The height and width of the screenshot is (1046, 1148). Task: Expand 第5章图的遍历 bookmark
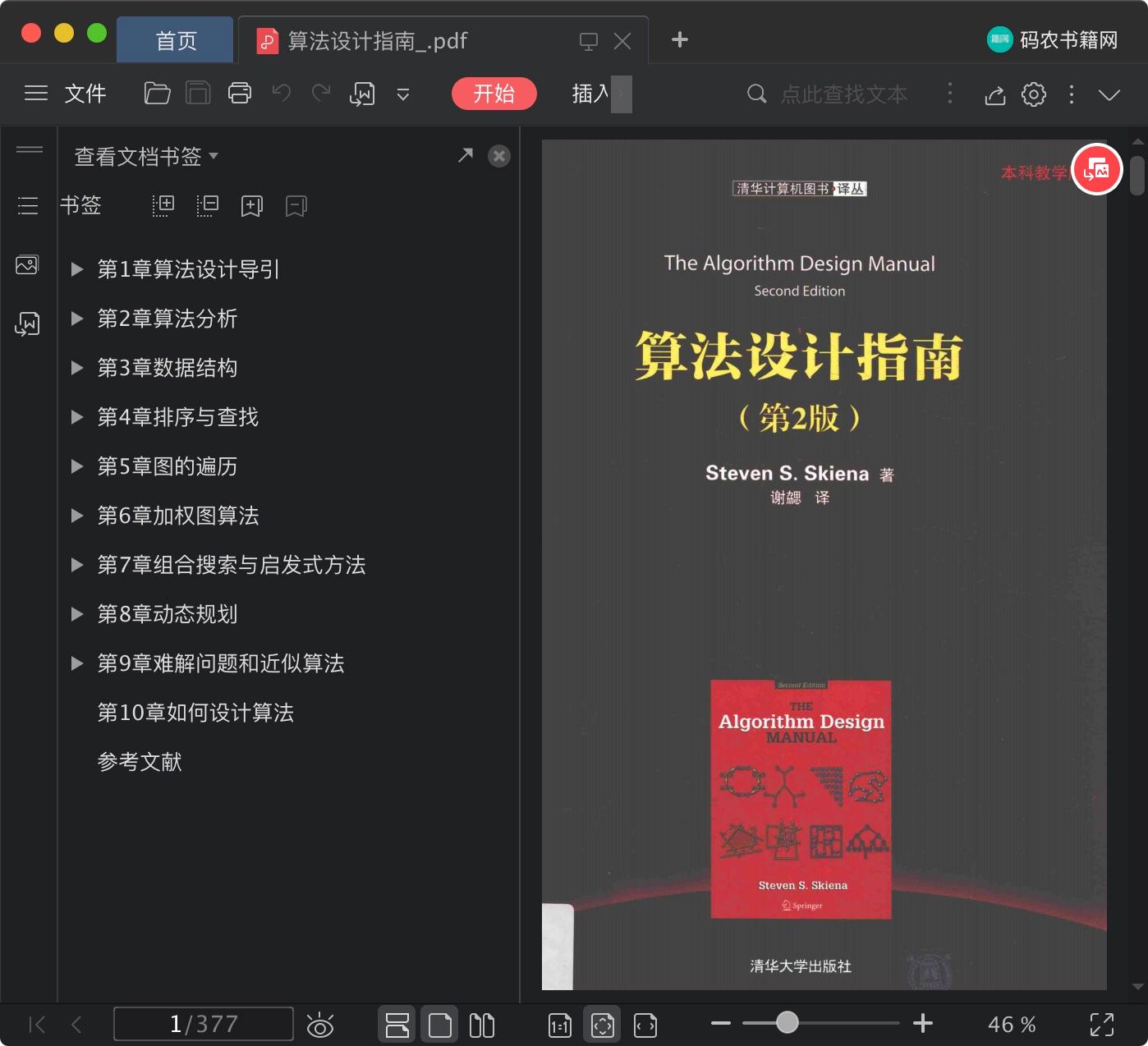click(x=77, y=466)
